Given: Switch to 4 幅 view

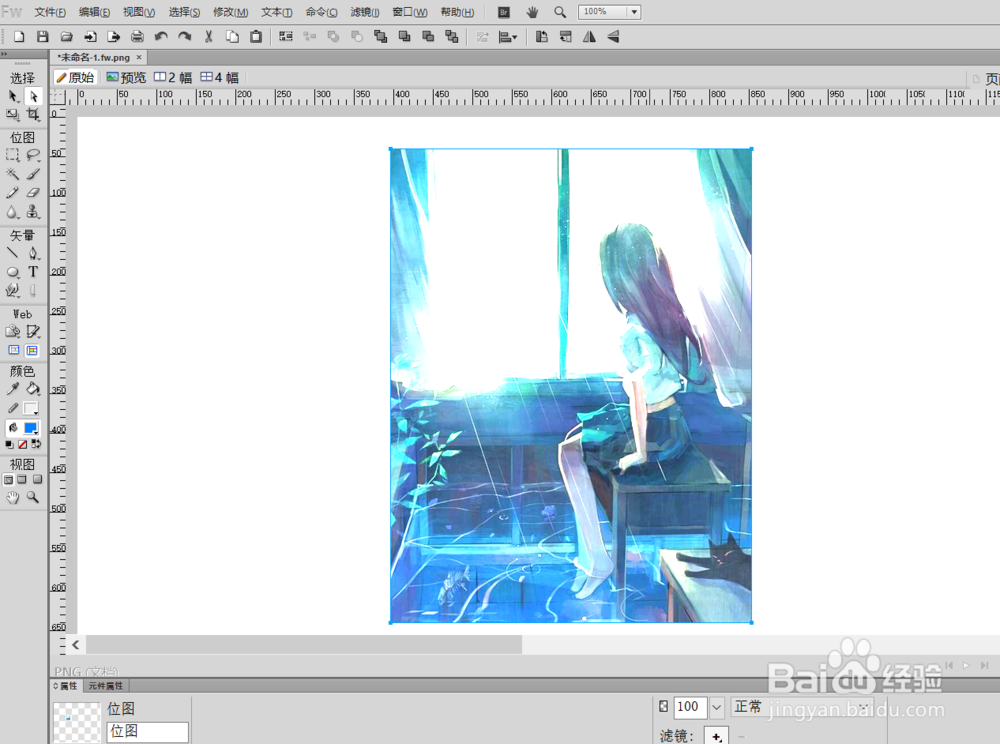Looking at the screenshot, I should 219,78.
